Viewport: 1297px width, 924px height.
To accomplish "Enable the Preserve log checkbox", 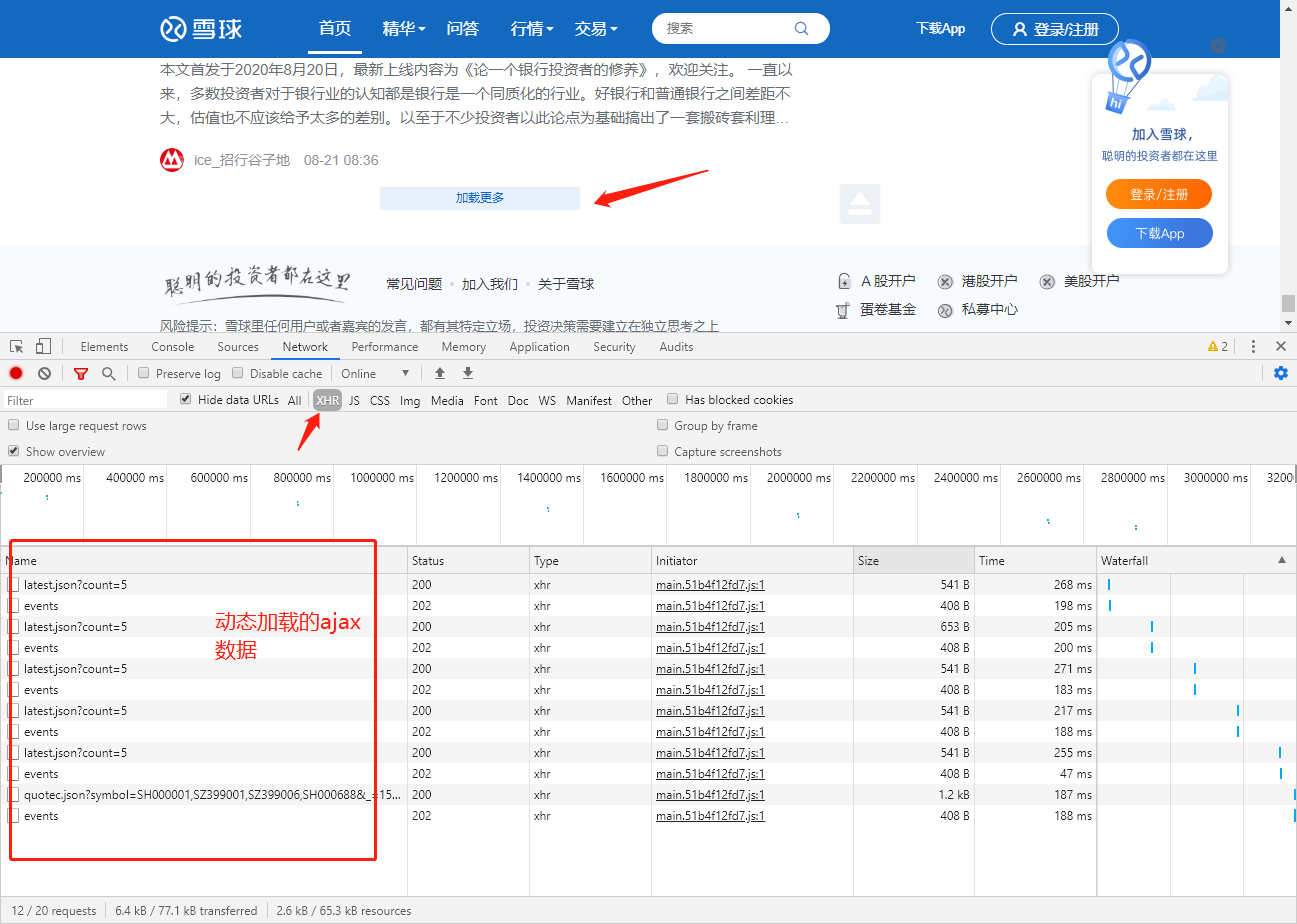I will click(143, 372).
